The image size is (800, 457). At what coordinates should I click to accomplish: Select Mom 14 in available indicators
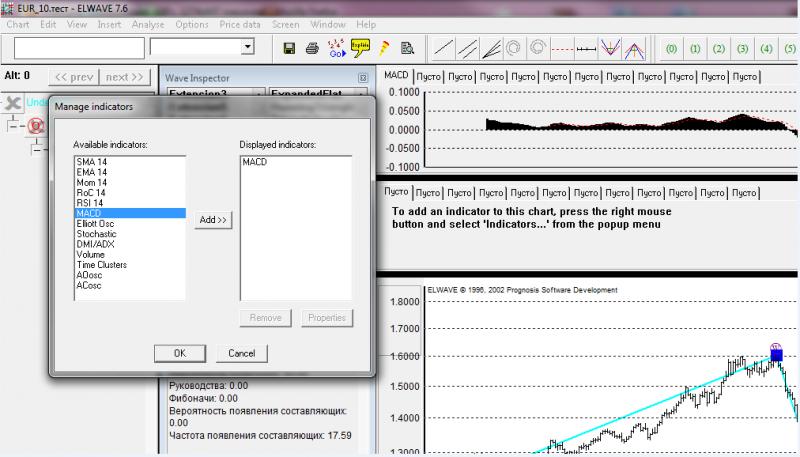point(130,183)
